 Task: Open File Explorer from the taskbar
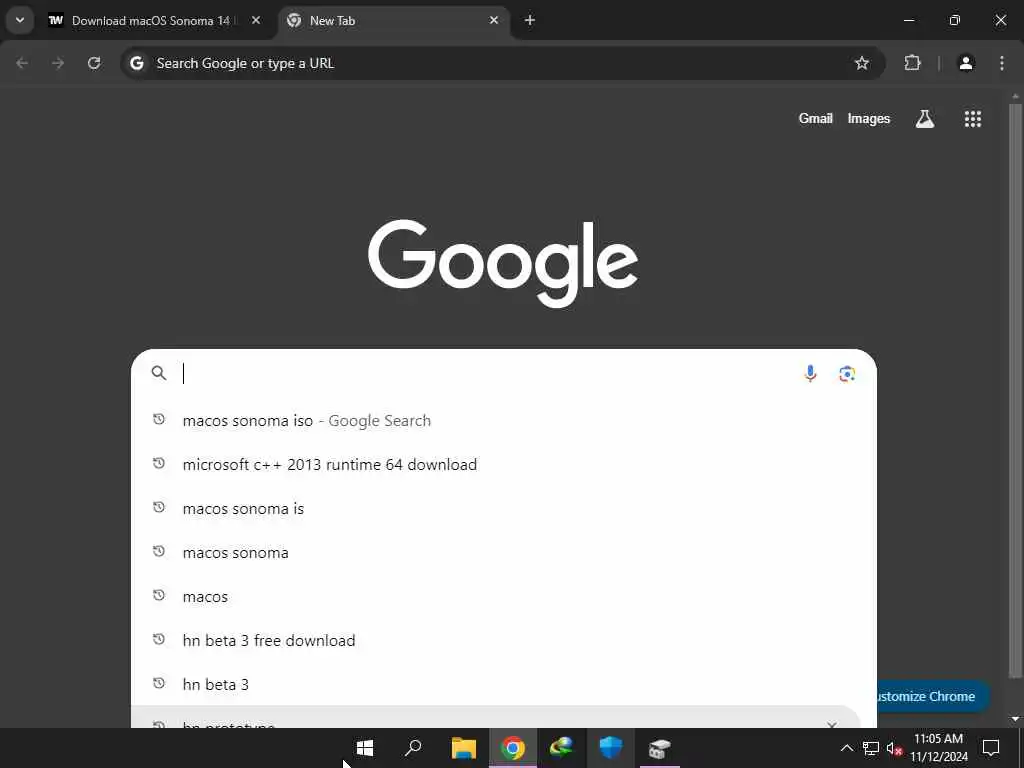tap(464, 748)
